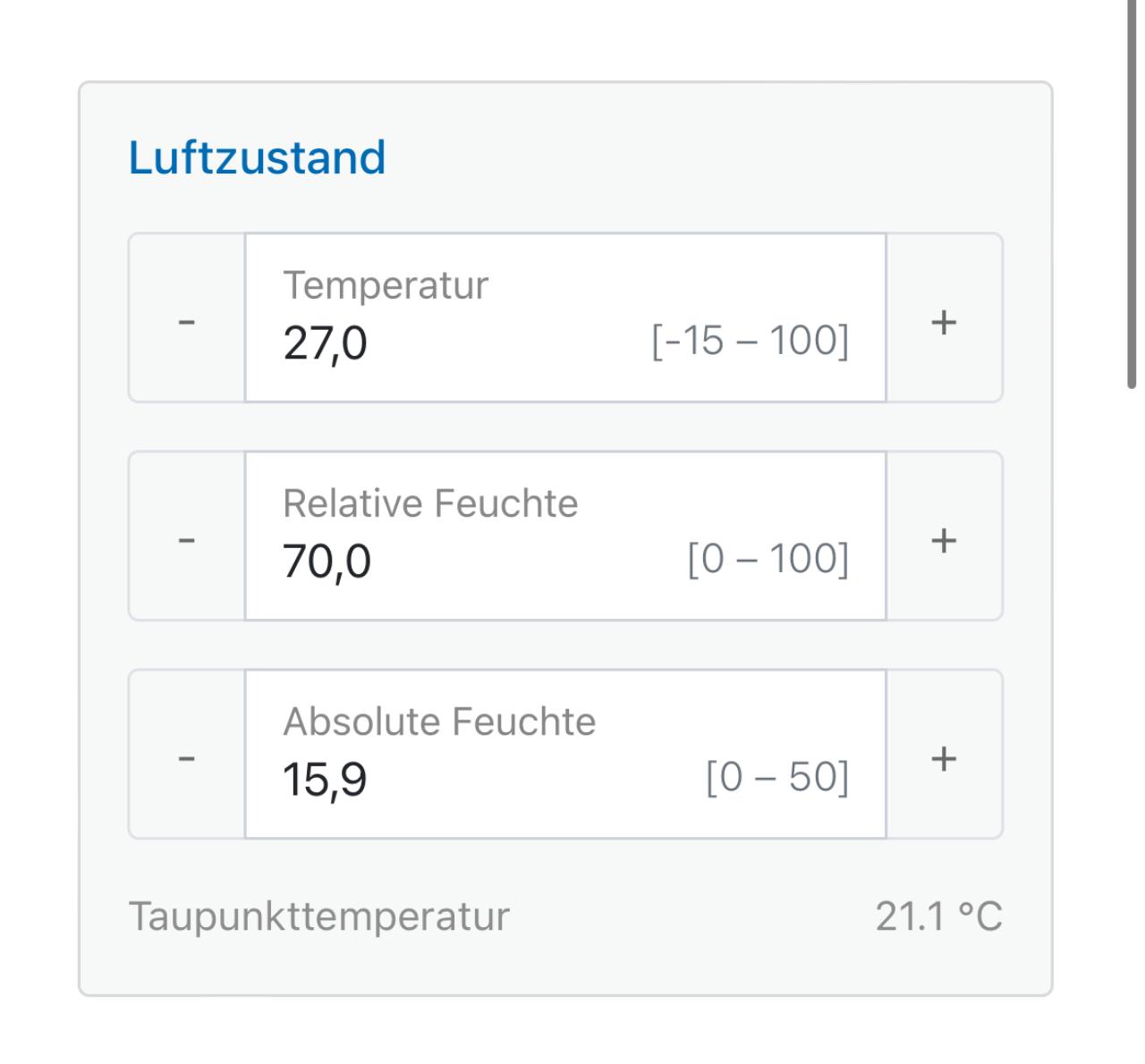Viewport: 1145px width, 1064px height.
Task: Click the Luftzustand heading
Action: point(257,158)
